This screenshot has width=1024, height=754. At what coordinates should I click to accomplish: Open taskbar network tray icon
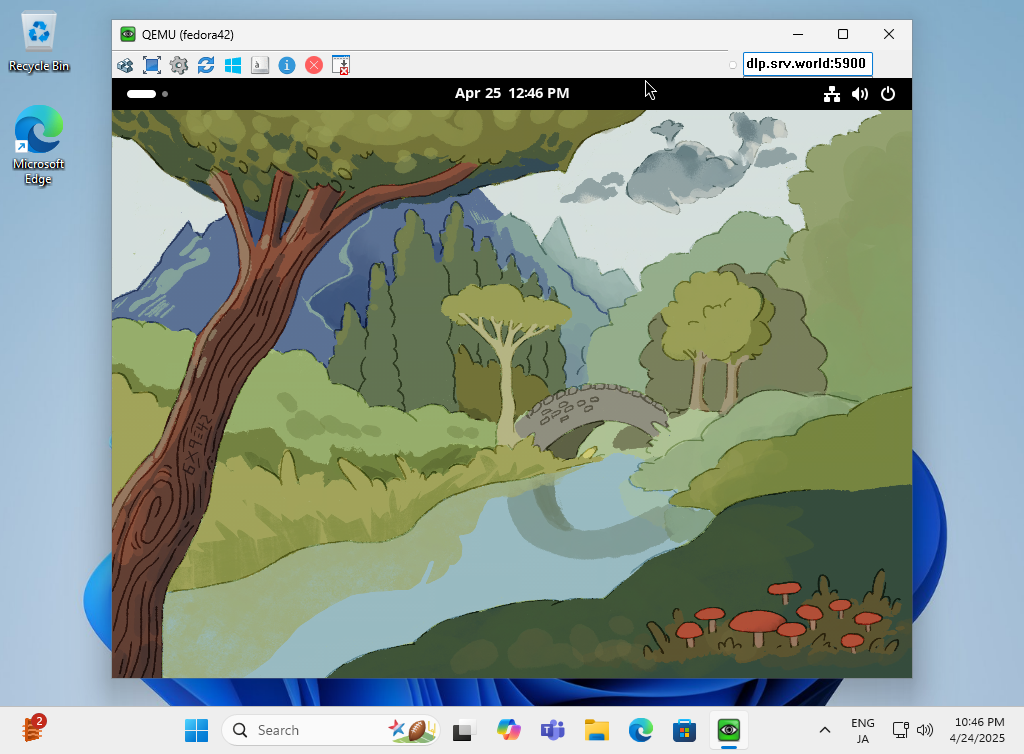click(x=901, y=730)
